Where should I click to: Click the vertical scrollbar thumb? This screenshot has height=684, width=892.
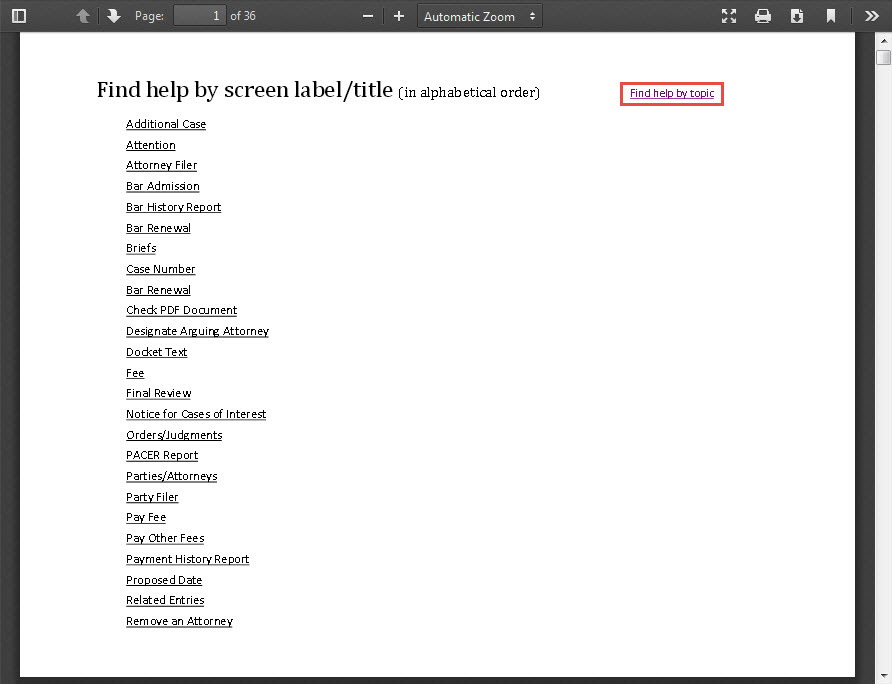(883, 57)
